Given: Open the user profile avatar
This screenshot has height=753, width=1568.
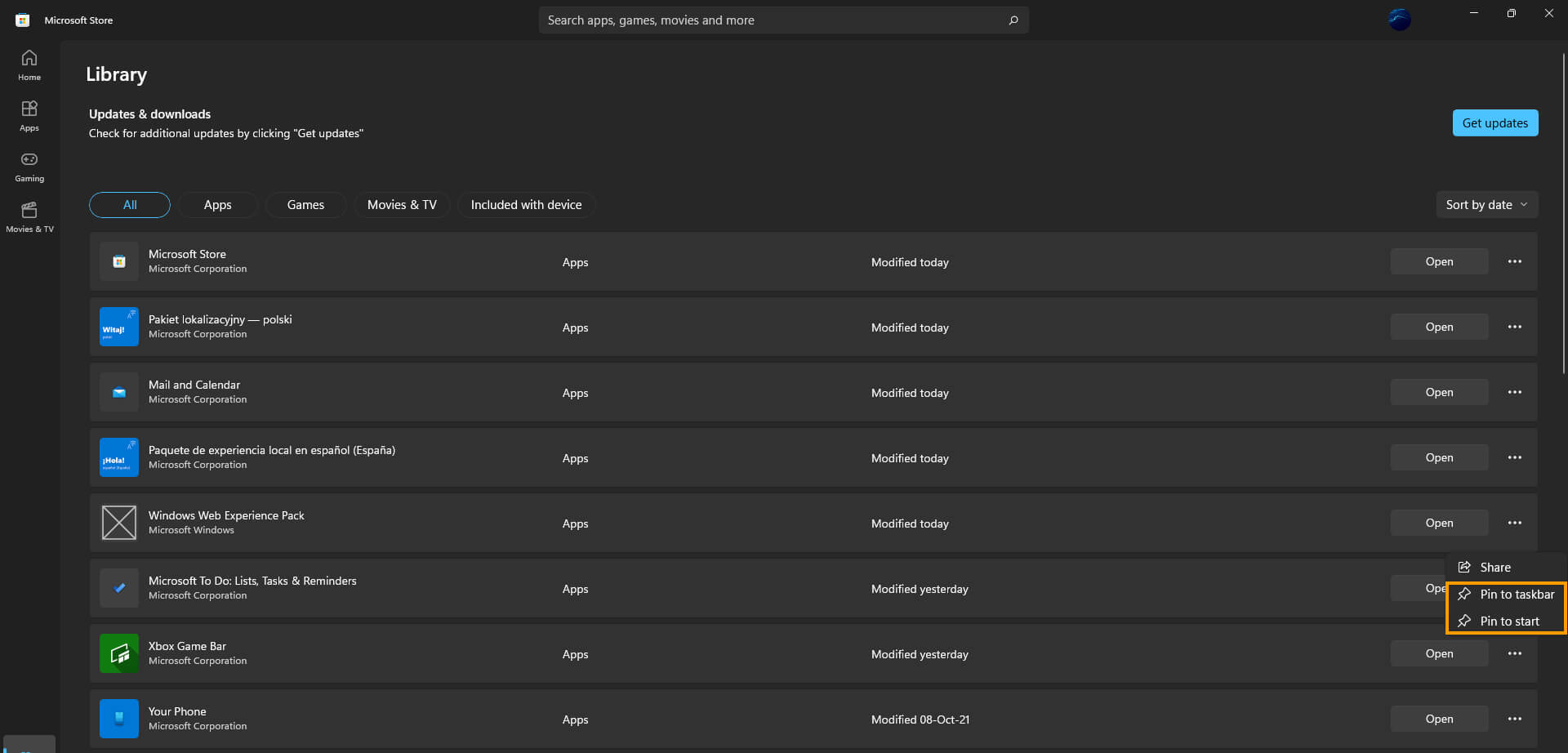Looking at the screenshot, I should click(1400, 19).
